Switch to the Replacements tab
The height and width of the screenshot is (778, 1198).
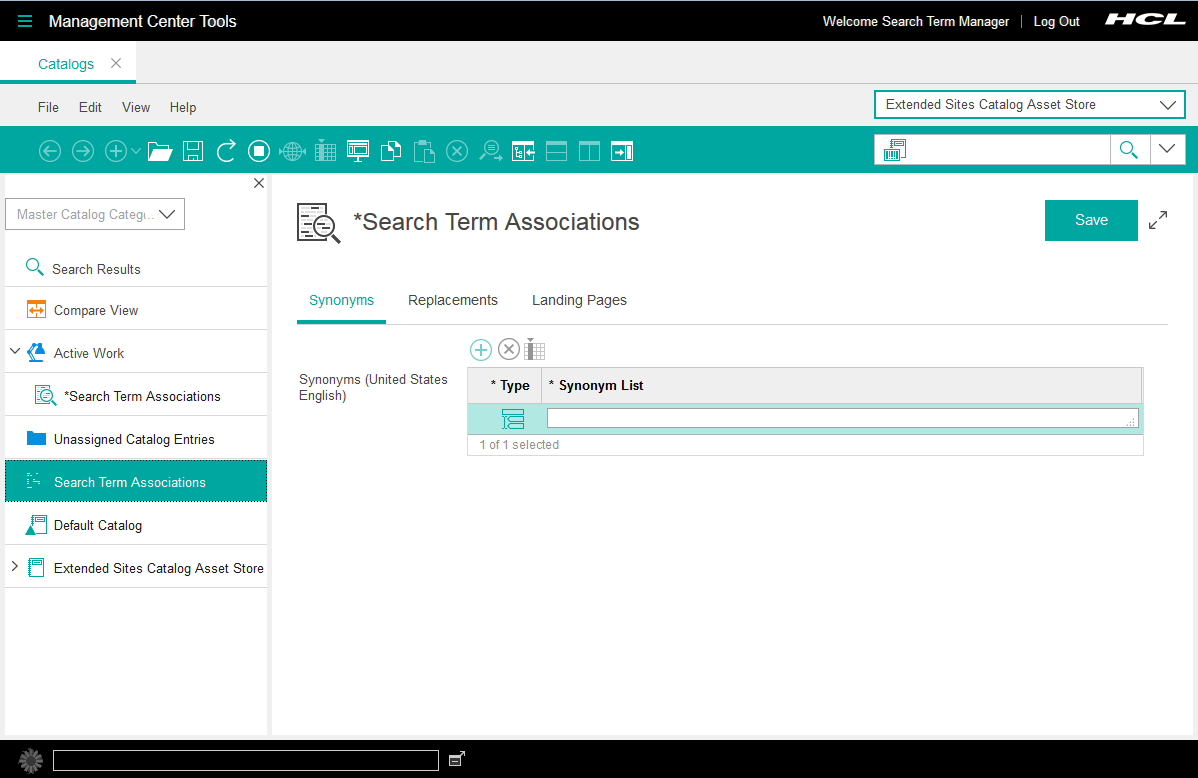point(452,300)
